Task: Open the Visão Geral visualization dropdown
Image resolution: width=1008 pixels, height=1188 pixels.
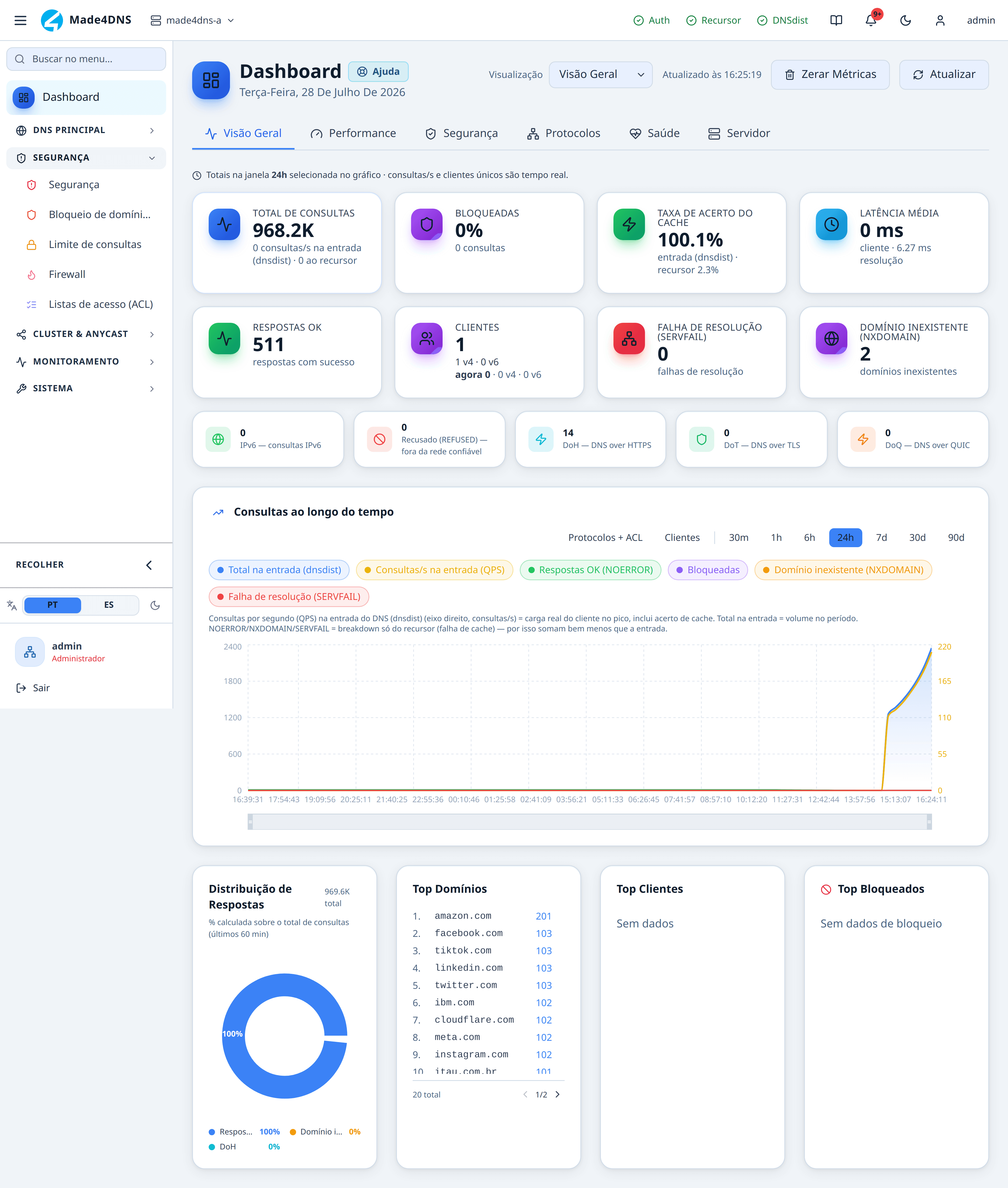Action: click(x=601, y=74)
